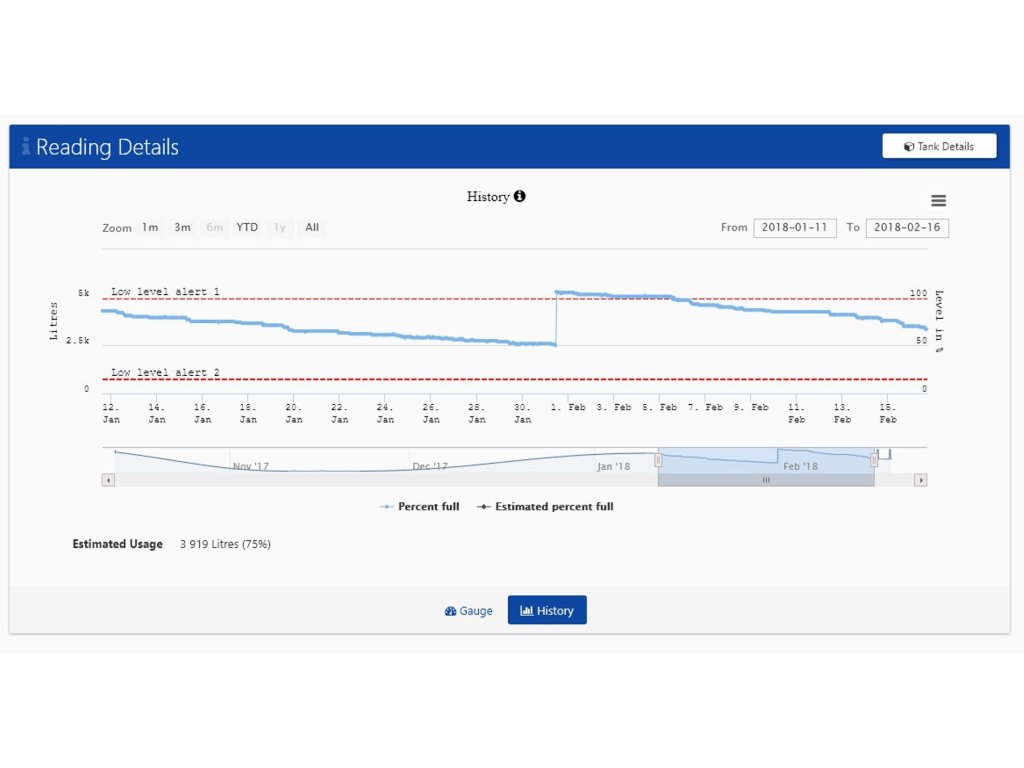Click the To date field
This screenshot has width=1024, height=768.
point(906,228)
